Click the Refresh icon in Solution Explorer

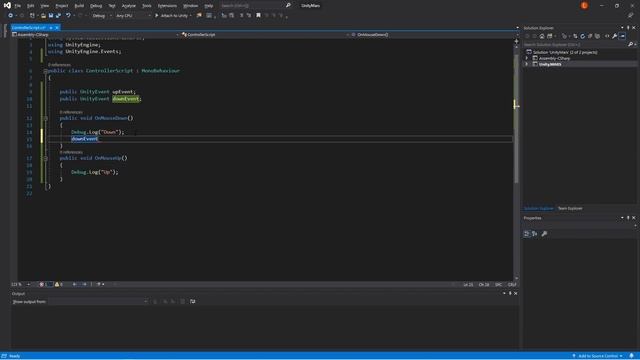tap(582, 36)
